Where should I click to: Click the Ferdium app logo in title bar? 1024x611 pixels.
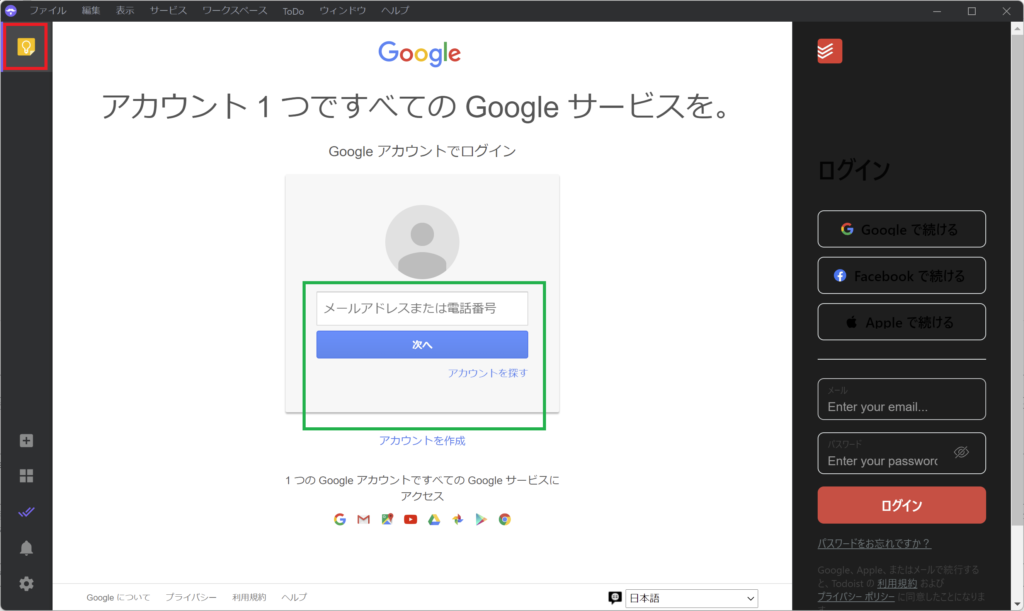coord(10,10)
